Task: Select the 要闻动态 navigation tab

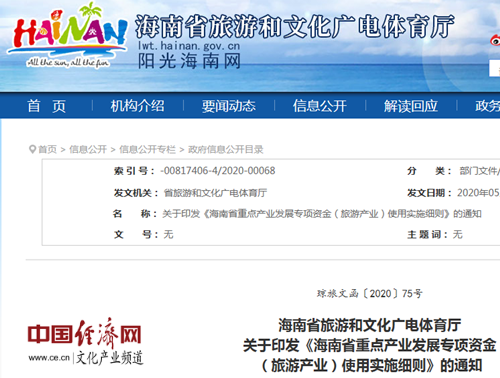Action: point(229,106)
